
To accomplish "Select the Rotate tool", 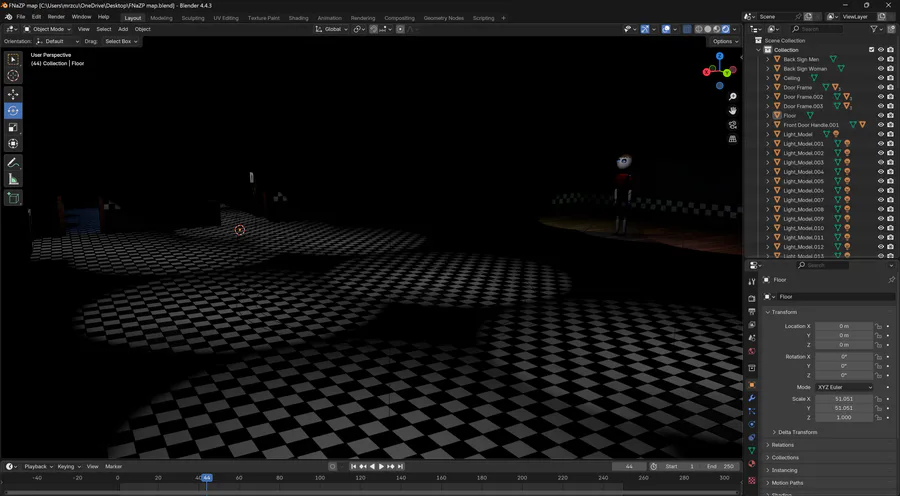I will click(x=13, y=111).
